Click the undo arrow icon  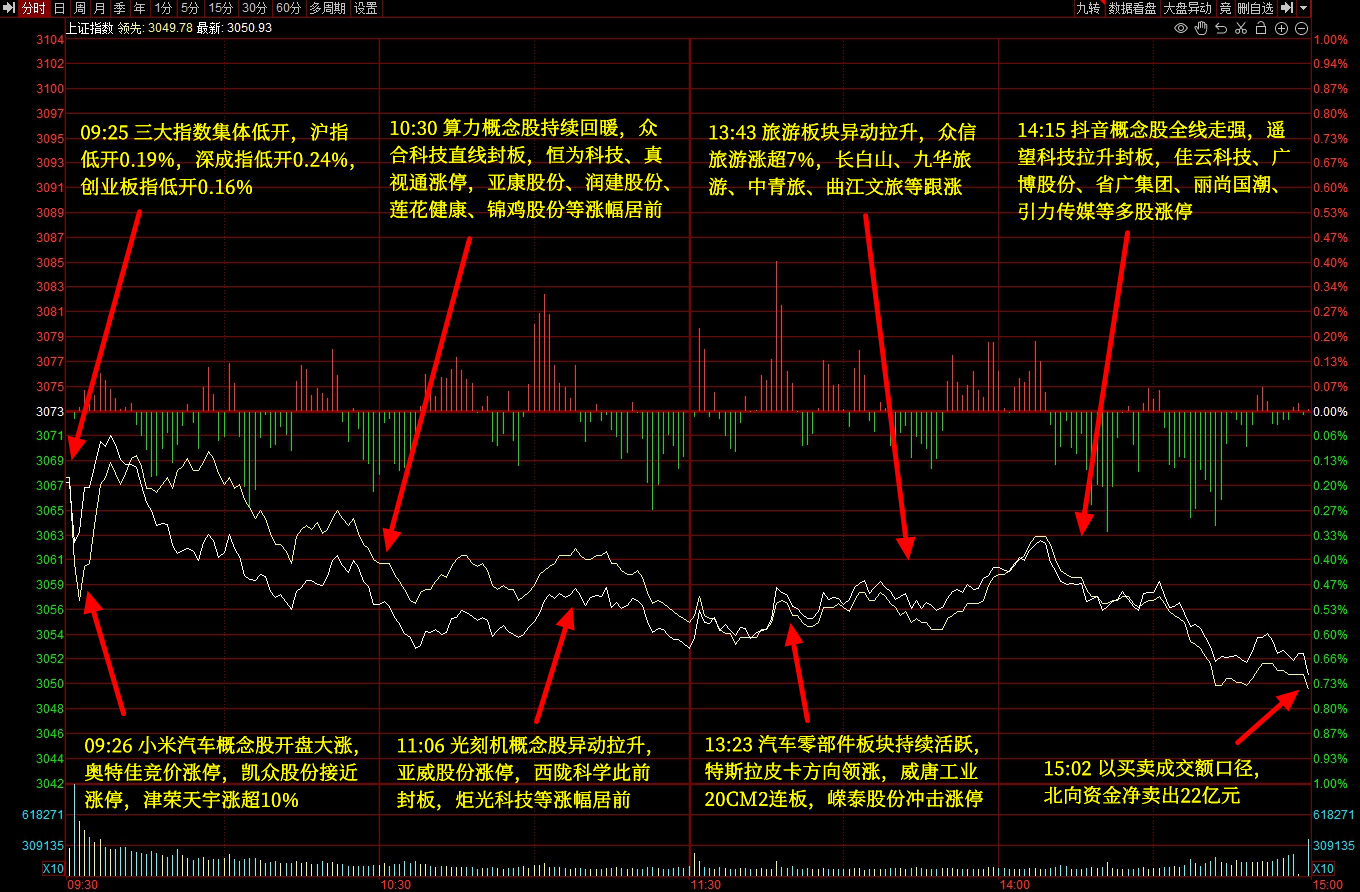coord(1221,28)
